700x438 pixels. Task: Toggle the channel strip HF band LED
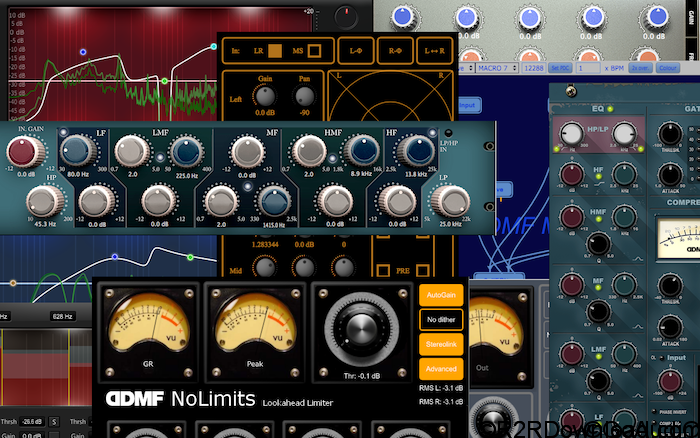(599, 177)
